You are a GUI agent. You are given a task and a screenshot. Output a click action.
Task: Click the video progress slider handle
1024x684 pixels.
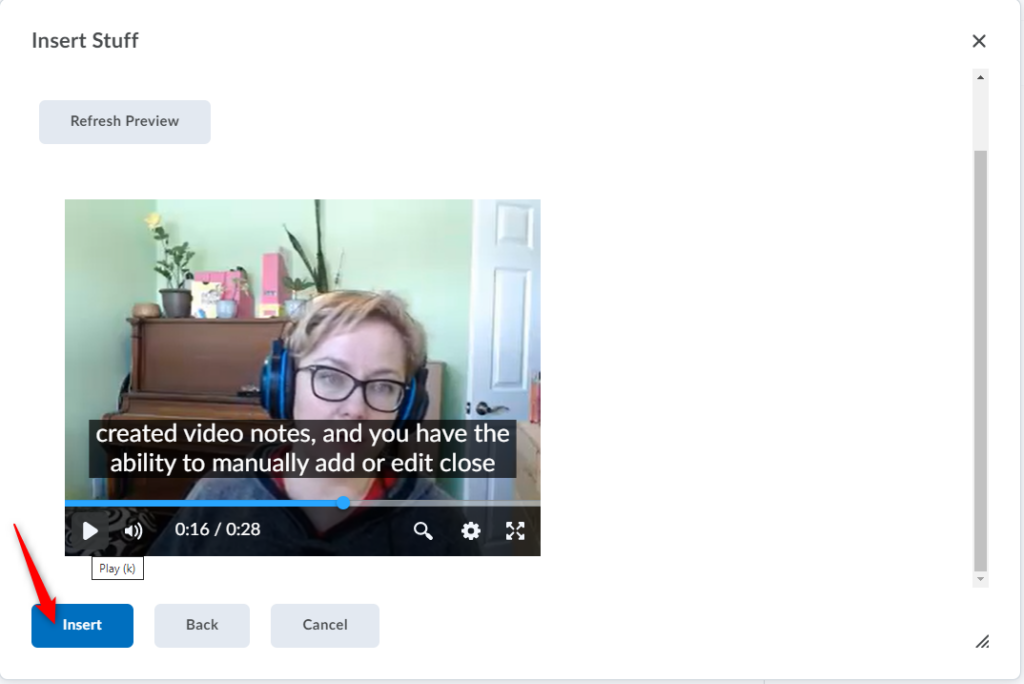[x=343, y=503]
